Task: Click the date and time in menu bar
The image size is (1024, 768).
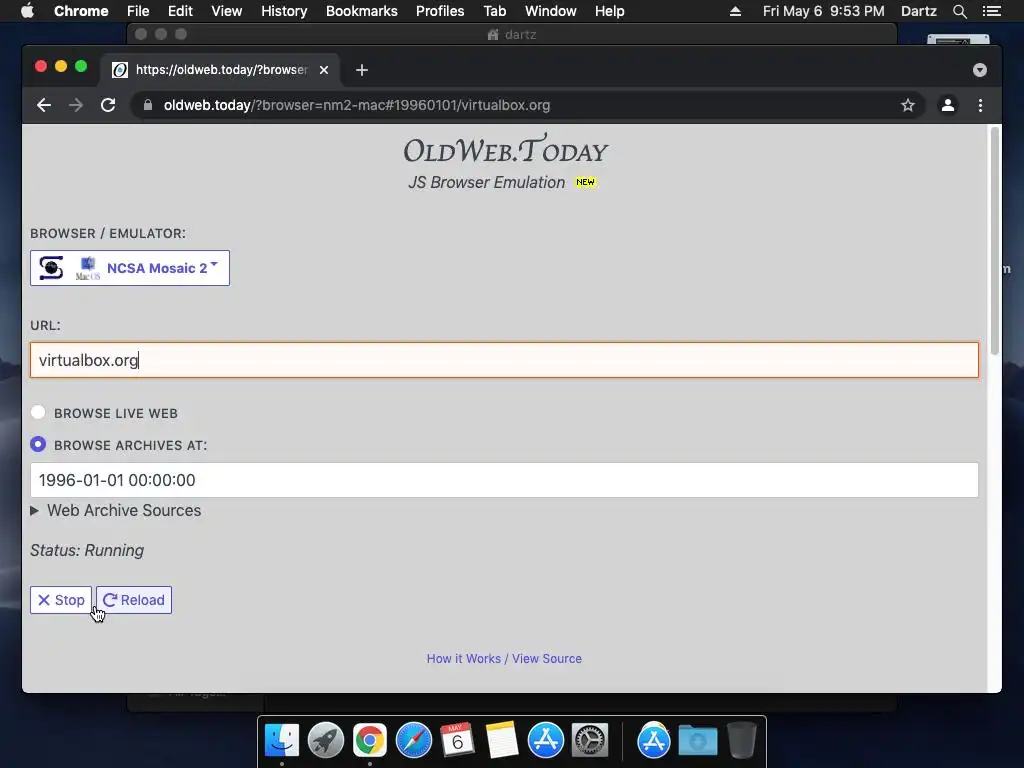Action: (824, 11)
